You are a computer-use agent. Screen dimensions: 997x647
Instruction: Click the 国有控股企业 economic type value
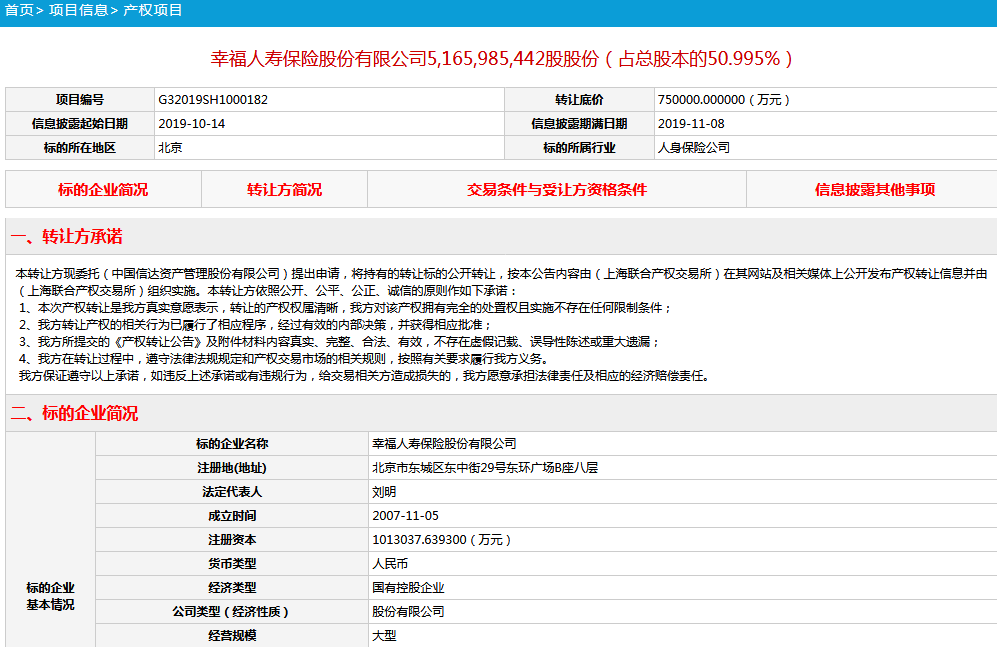point(408,588)
